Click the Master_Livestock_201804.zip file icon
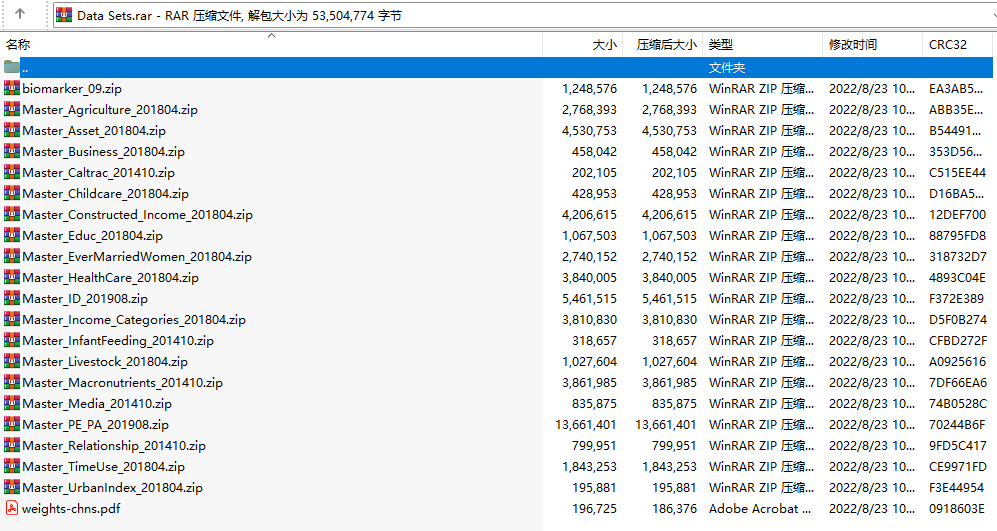Image resolution: width=997 pixels, height=531 pixels. tap(11, 361)
